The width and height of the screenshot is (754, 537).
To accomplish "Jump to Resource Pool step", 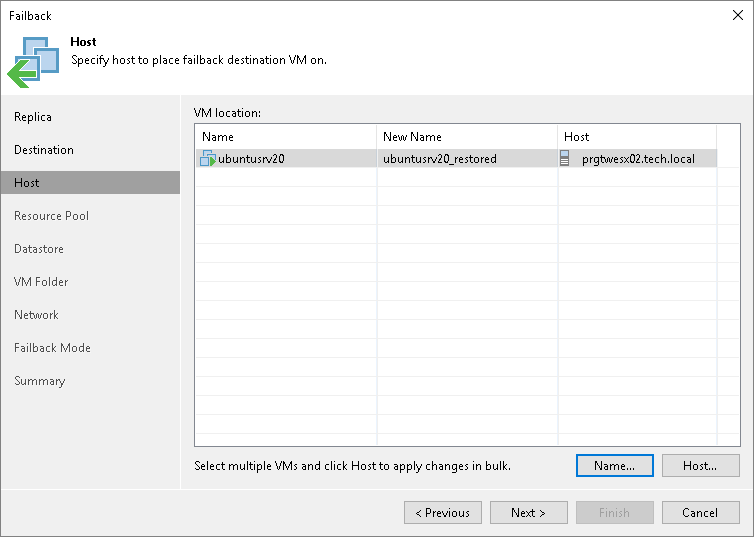I will click(51, 216).
